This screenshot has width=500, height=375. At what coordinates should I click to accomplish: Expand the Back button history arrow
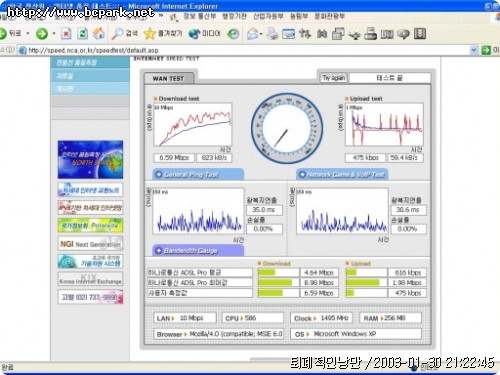[28, 33]
